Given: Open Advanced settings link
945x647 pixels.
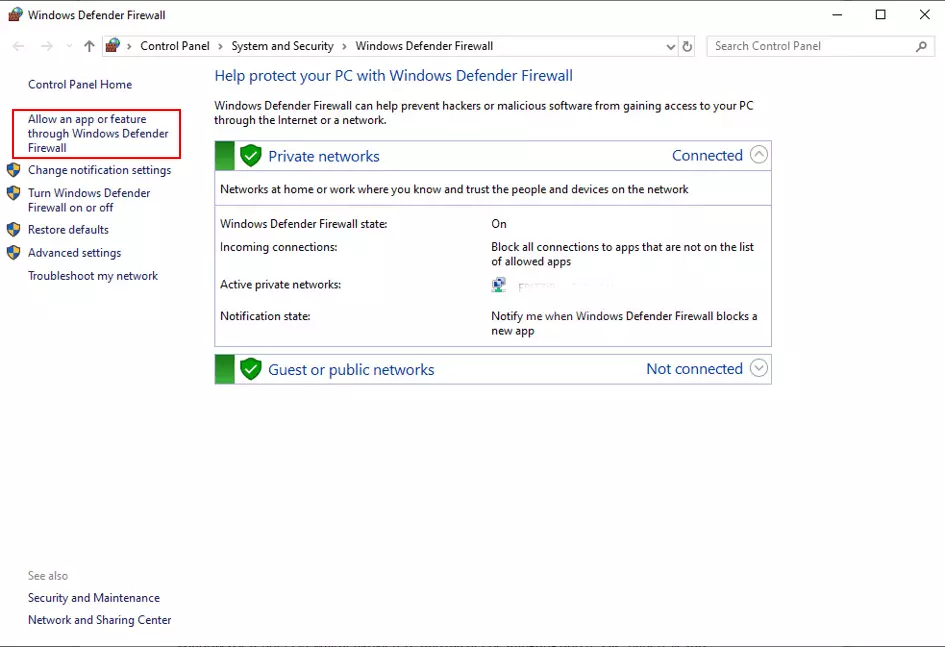Looking at the screenshot, I should click(x=74, y=253).
